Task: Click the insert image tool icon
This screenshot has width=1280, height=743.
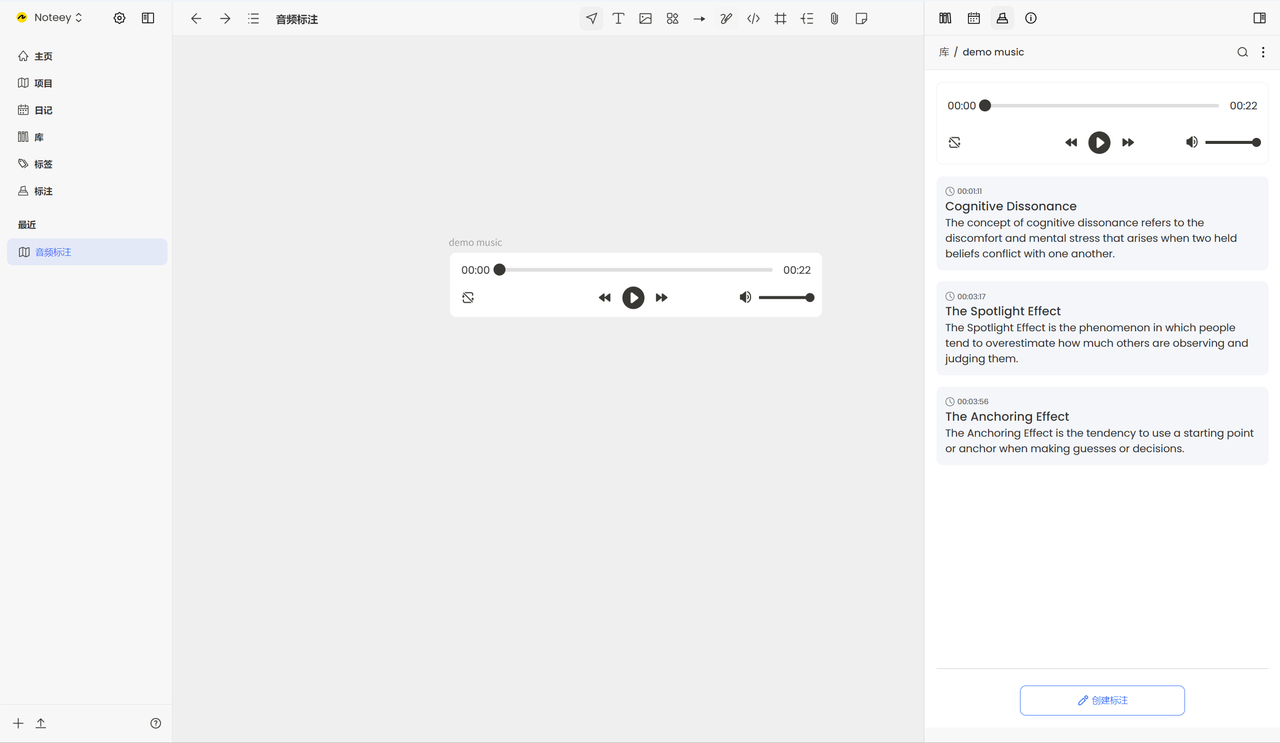Action: (645, 18)
